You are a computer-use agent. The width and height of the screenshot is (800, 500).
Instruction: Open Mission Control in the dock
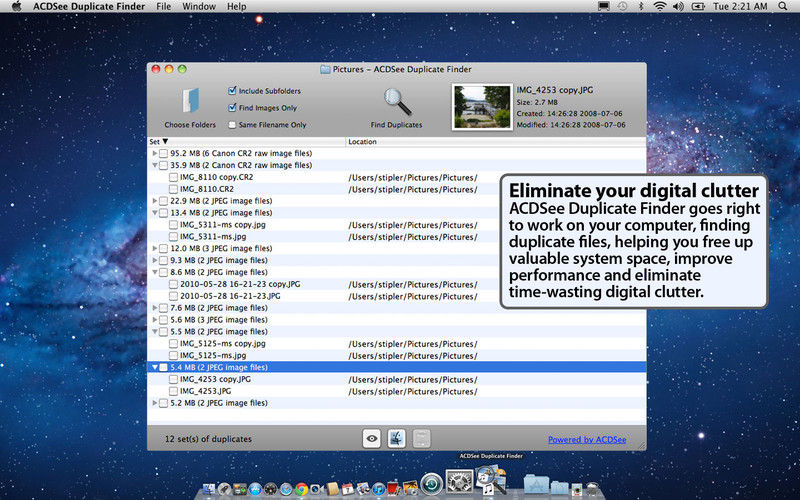click(240, 489)
